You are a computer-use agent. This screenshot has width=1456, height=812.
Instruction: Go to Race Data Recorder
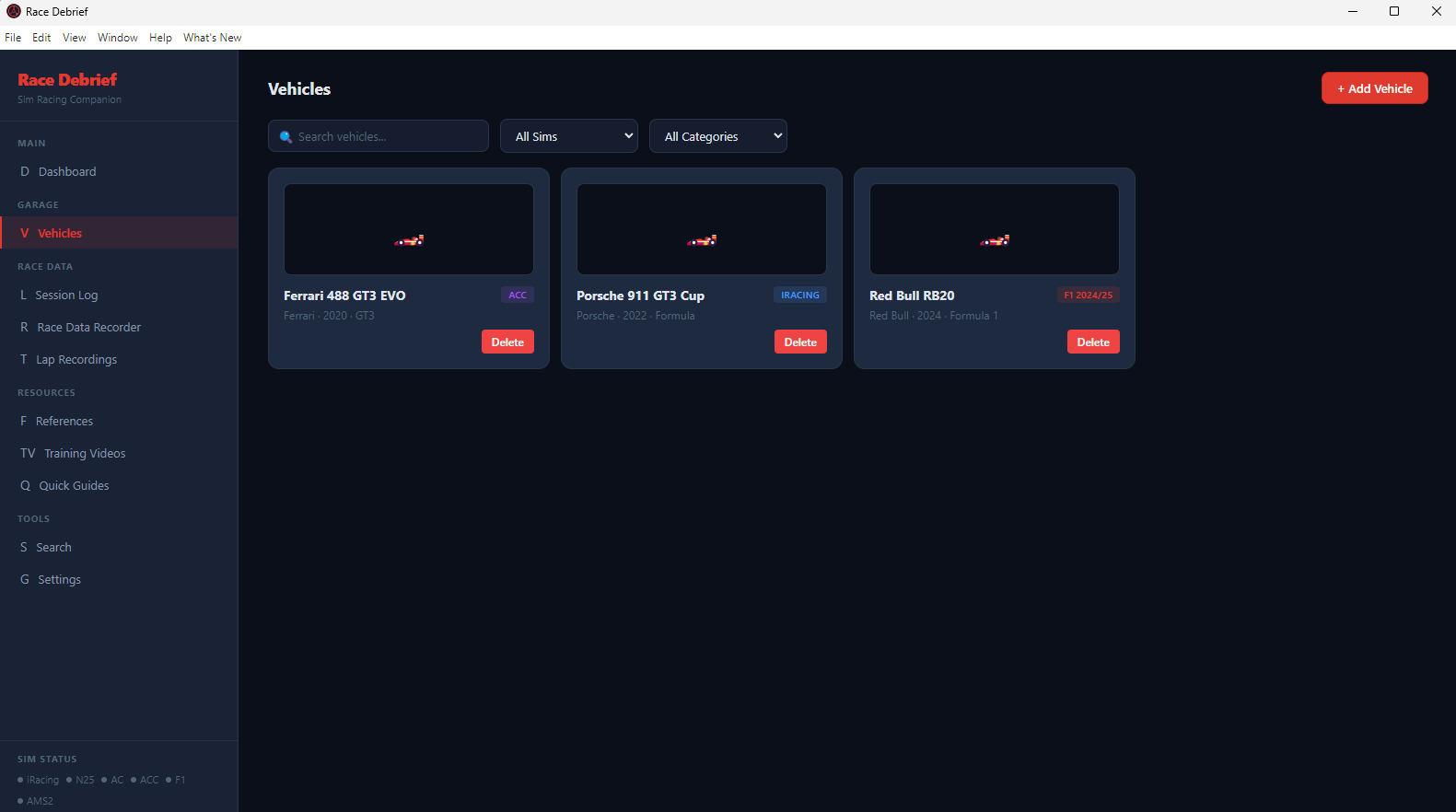[119, 327]
